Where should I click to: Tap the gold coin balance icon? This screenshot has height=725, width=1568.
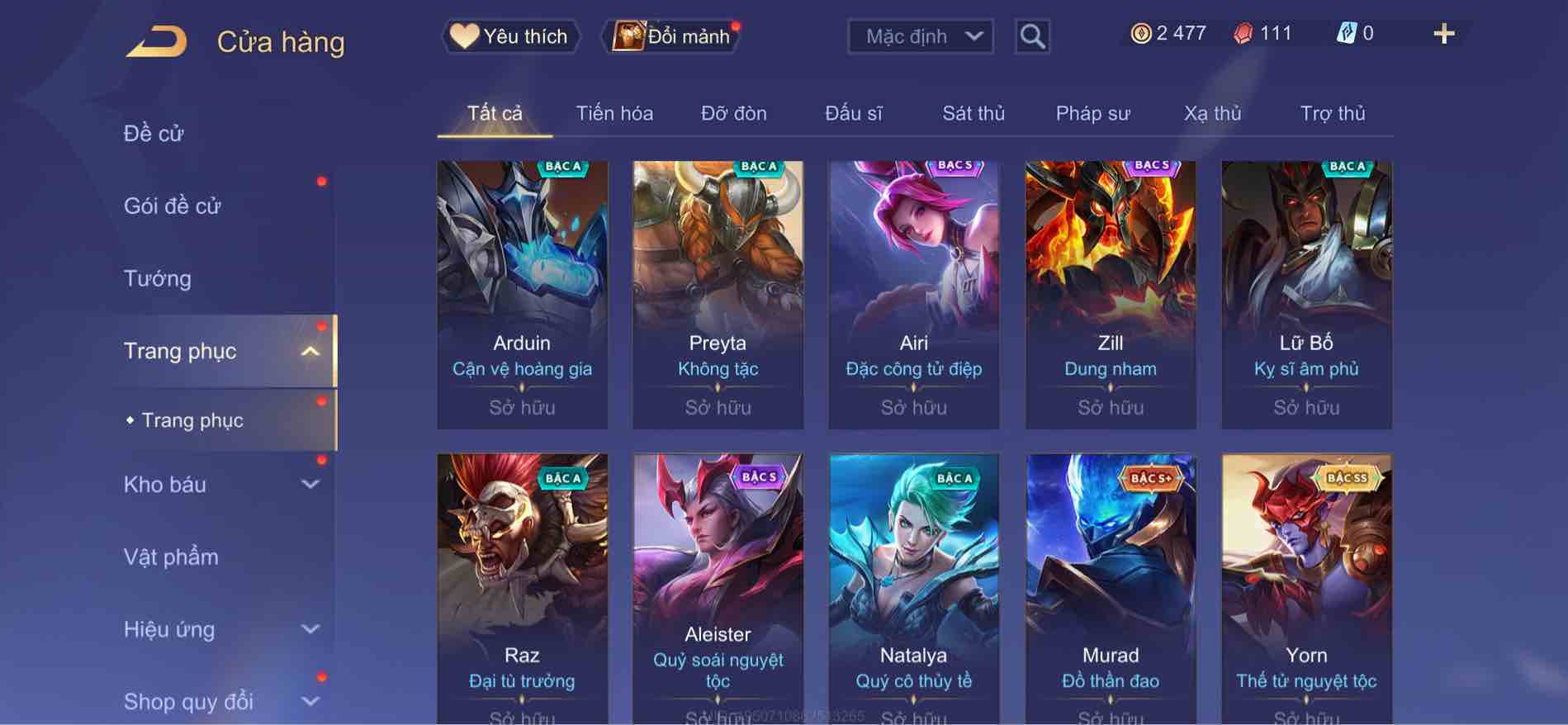pos(1141,34)
